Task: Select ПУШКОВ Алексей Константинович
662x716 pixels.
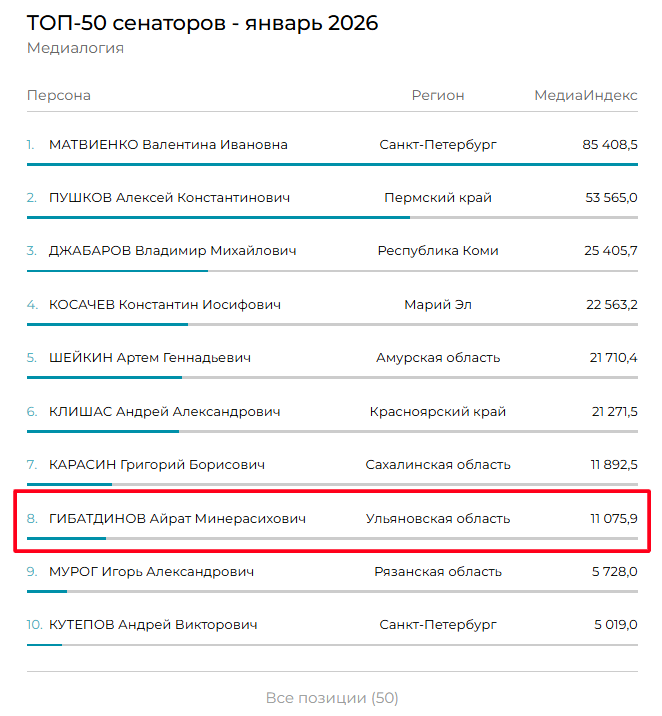Action: (x=169, y=198)
